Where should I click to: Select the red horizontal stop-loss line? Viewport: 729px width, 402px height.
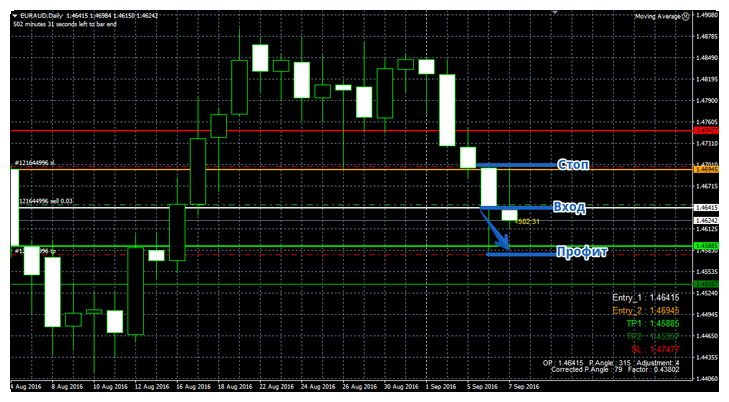(300, 130)
